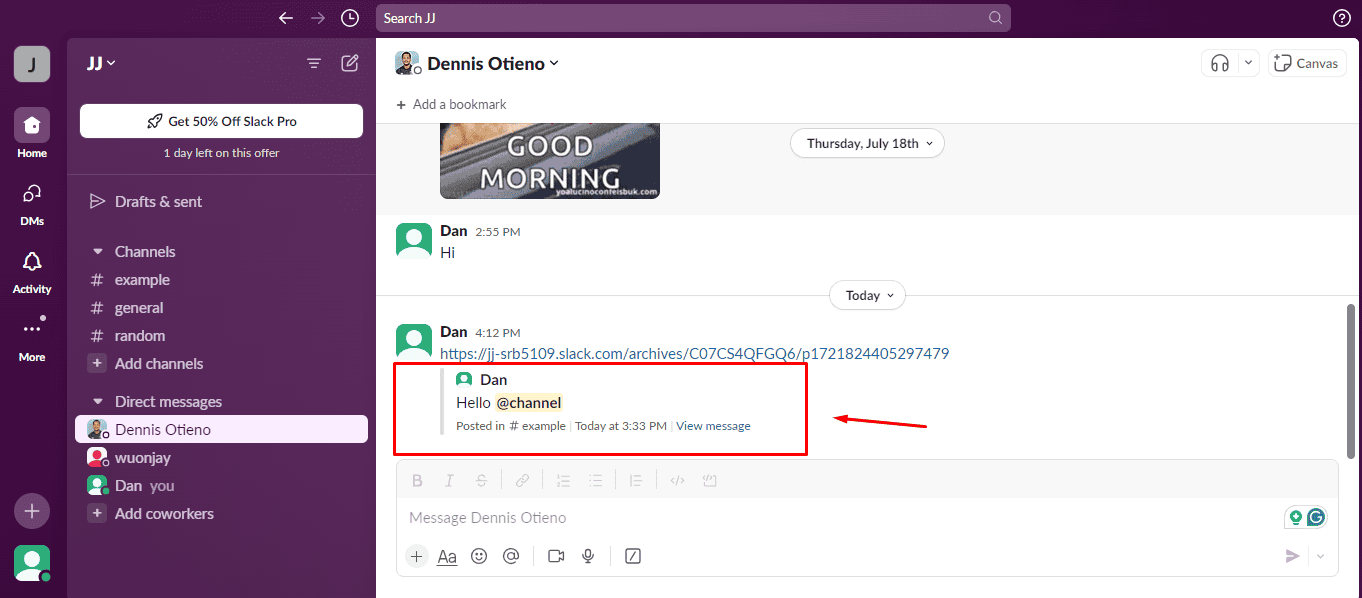The width and height of the screenshot is (1362, 598).
Task: Click Get 50% Off Slack Pro button
Action: pyautogui.click(x=221, y=121)
